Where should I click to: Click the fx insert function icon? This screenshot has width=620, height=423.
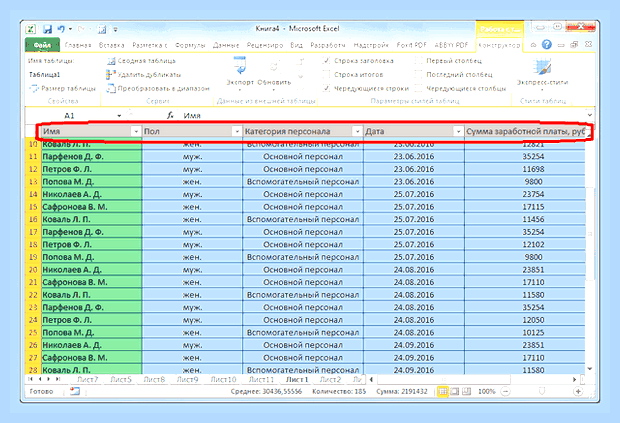tap(170, 115)
